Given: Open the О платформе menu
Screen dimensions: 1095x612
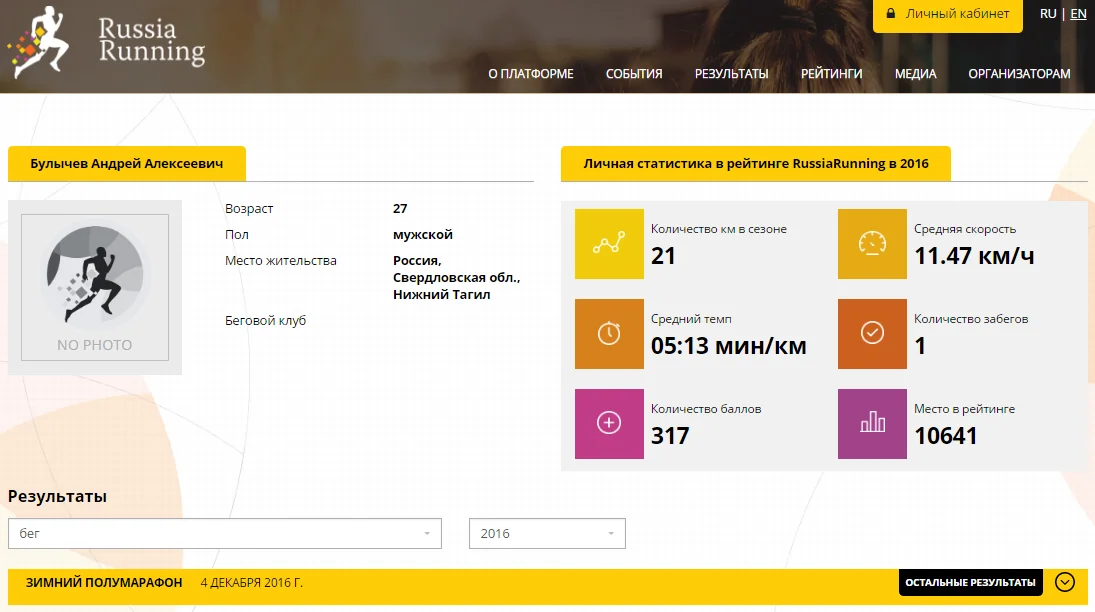Looking at the screenshot, I should pyautogui.click(x=530, y=74).
